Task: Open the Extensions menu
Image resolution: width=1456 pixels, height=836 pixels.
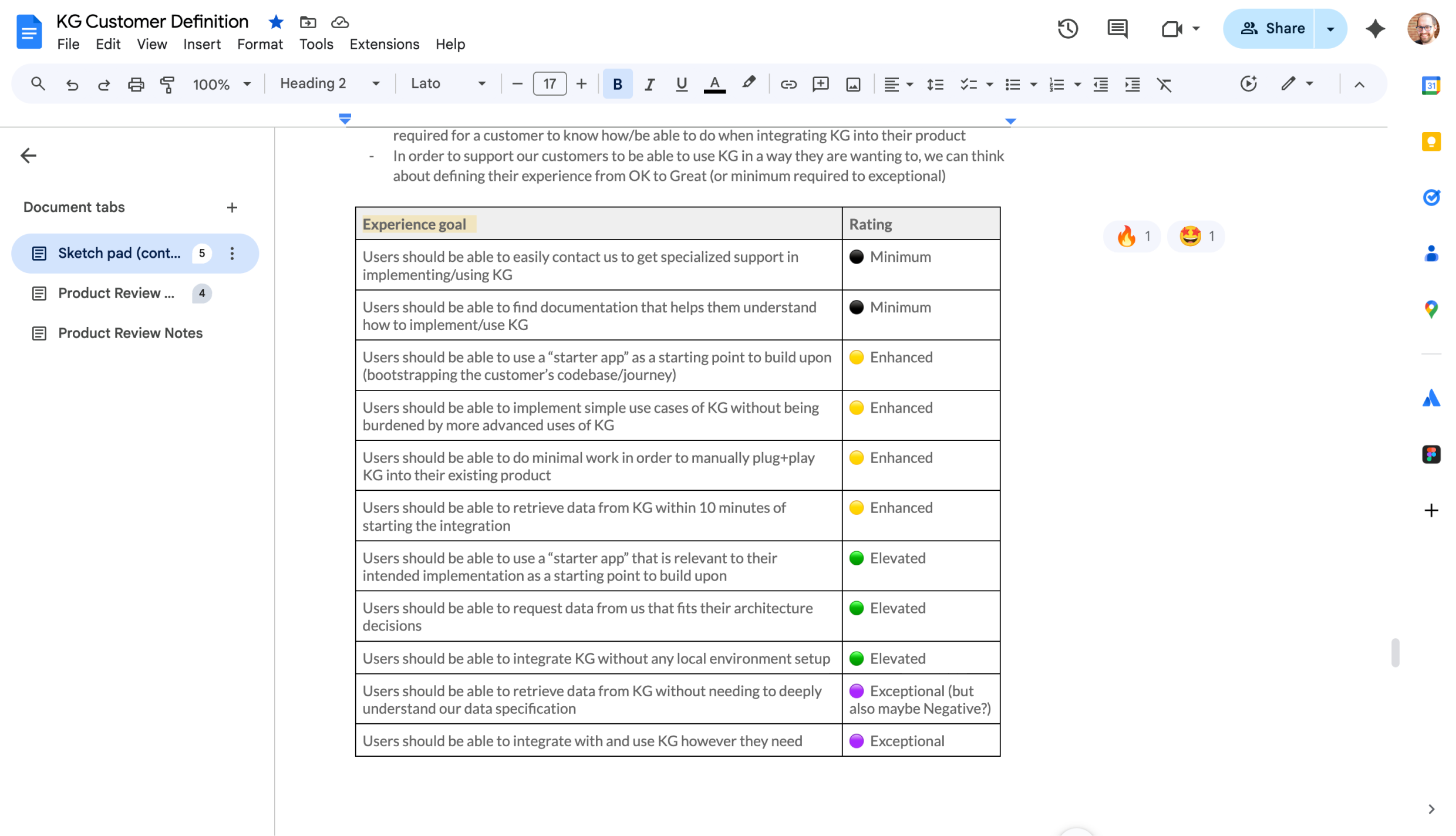Action: point(384,44)
